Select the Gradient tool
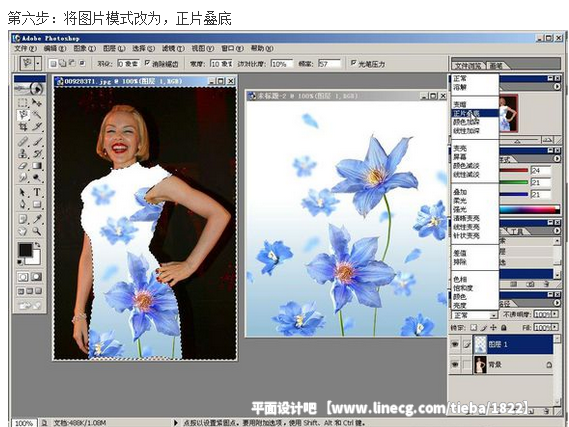 [37, 166]
